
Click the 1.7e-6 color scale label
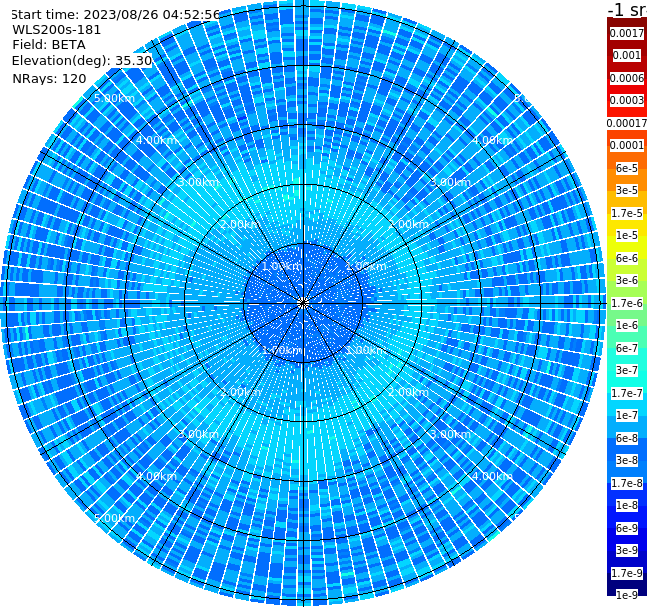[627, 303]
